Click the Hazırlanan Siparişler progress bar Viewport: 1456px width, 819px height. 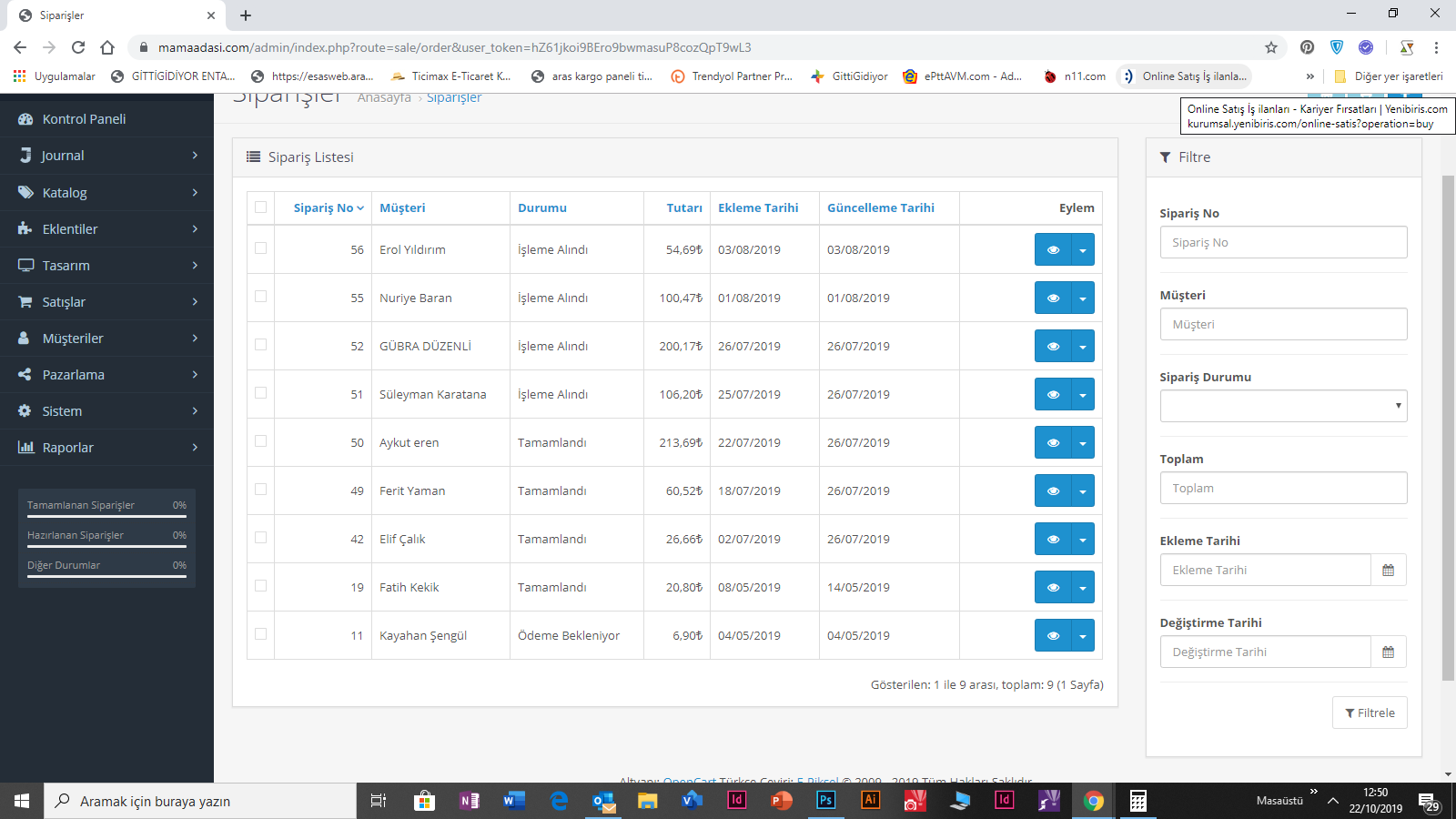pyautogui.click(x=106, y=546)
